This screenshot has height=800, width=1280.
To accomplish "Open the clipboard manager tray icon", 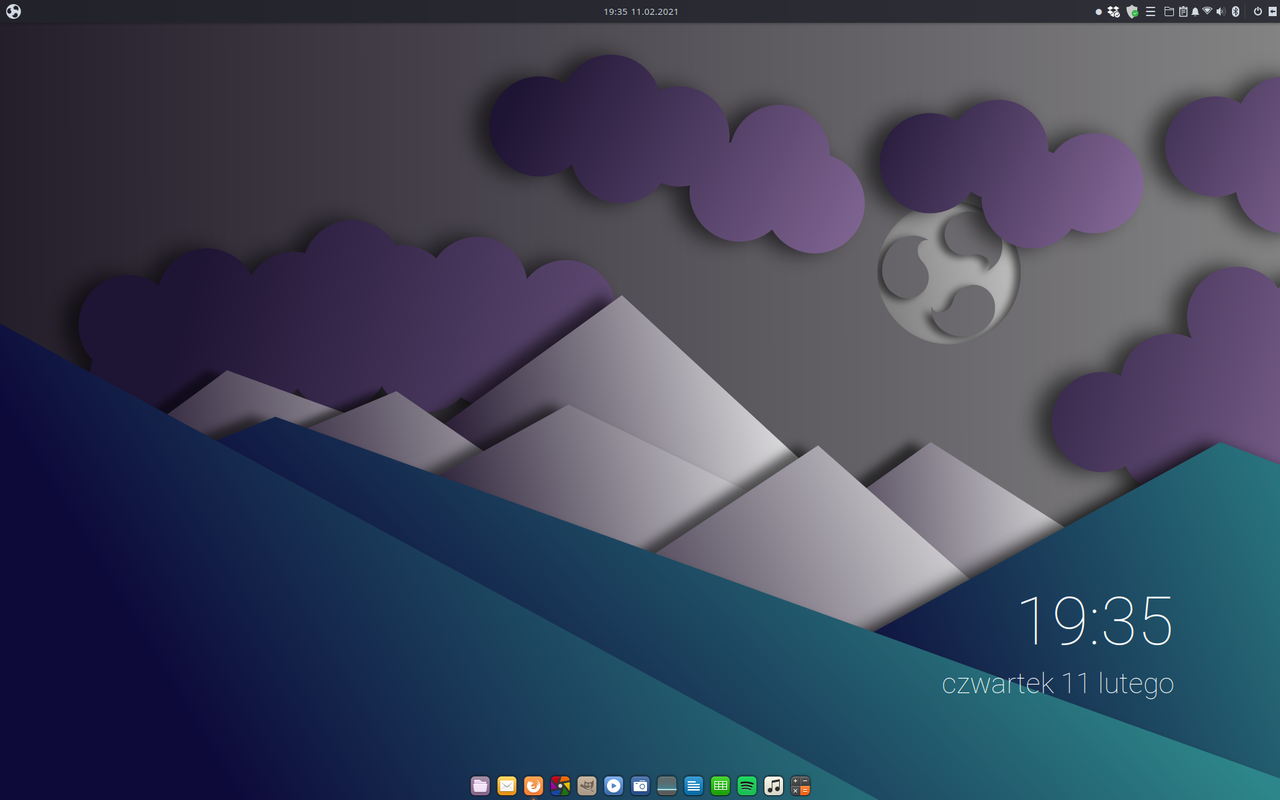I will tap(1183, 12).
